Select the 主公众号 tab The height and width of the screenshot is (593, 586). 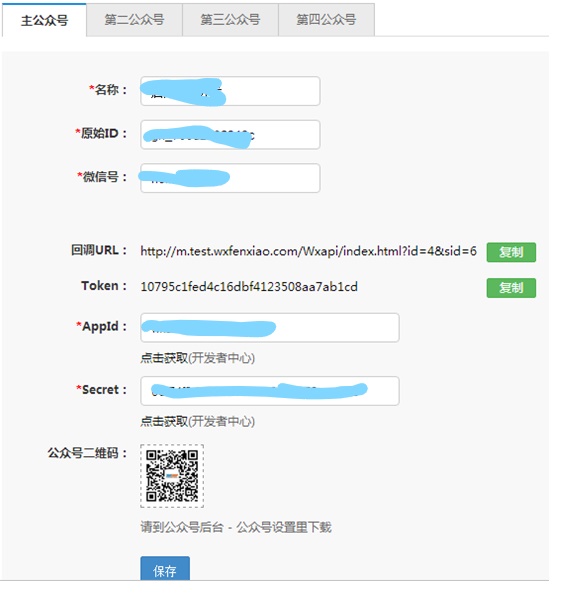44,20
